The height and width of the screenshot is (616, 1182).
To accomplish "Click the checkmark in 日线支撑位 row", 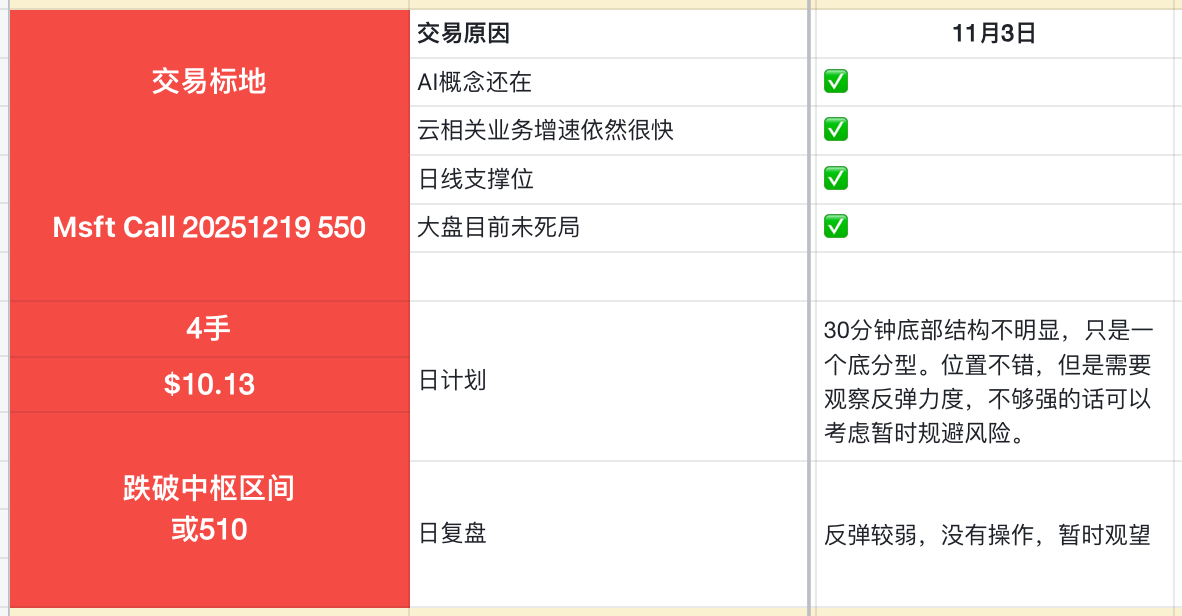I will [836, 179].
